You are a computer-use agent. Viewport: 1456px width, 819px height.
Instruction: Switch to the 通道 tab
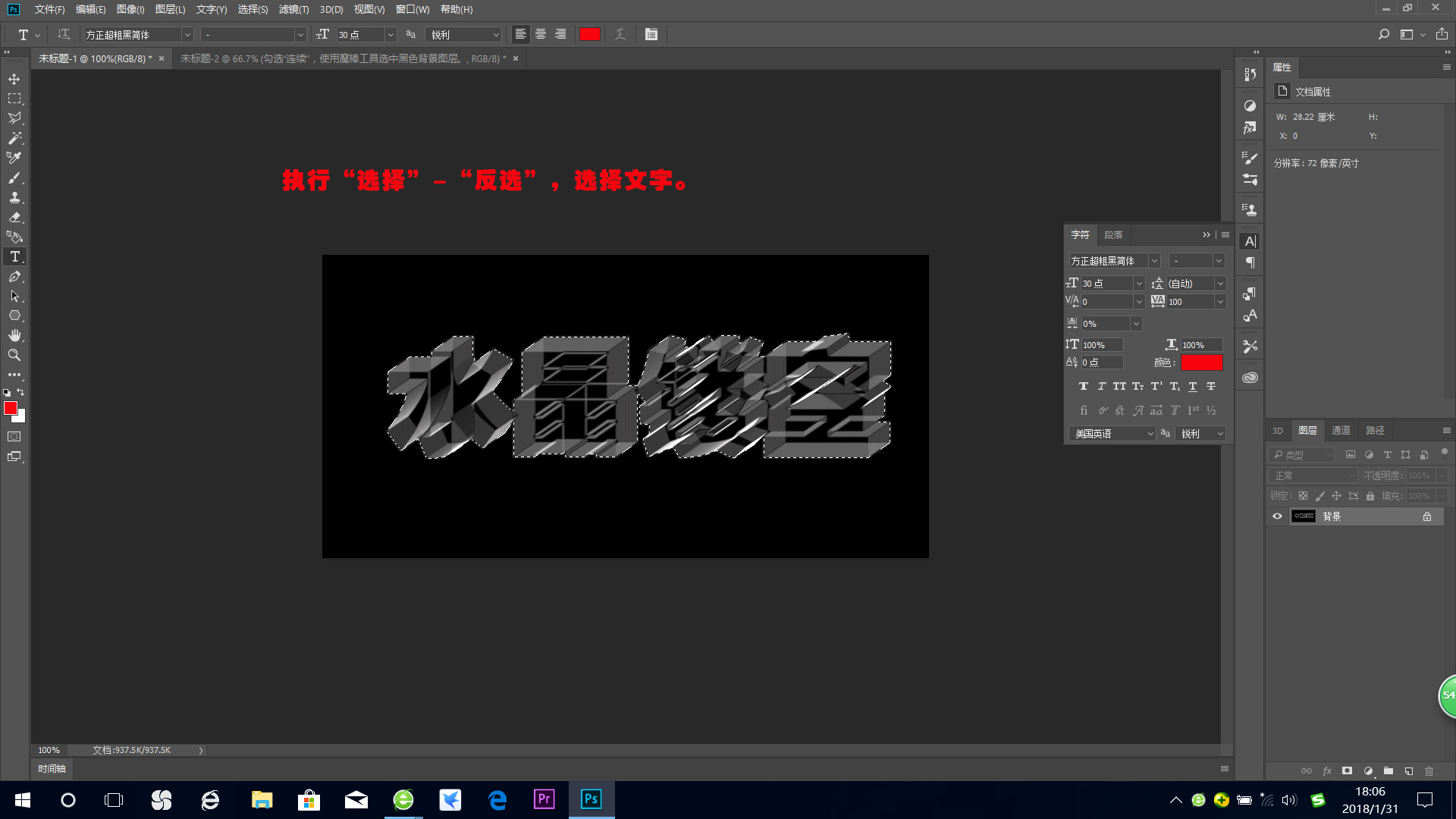pos(1341,430)
